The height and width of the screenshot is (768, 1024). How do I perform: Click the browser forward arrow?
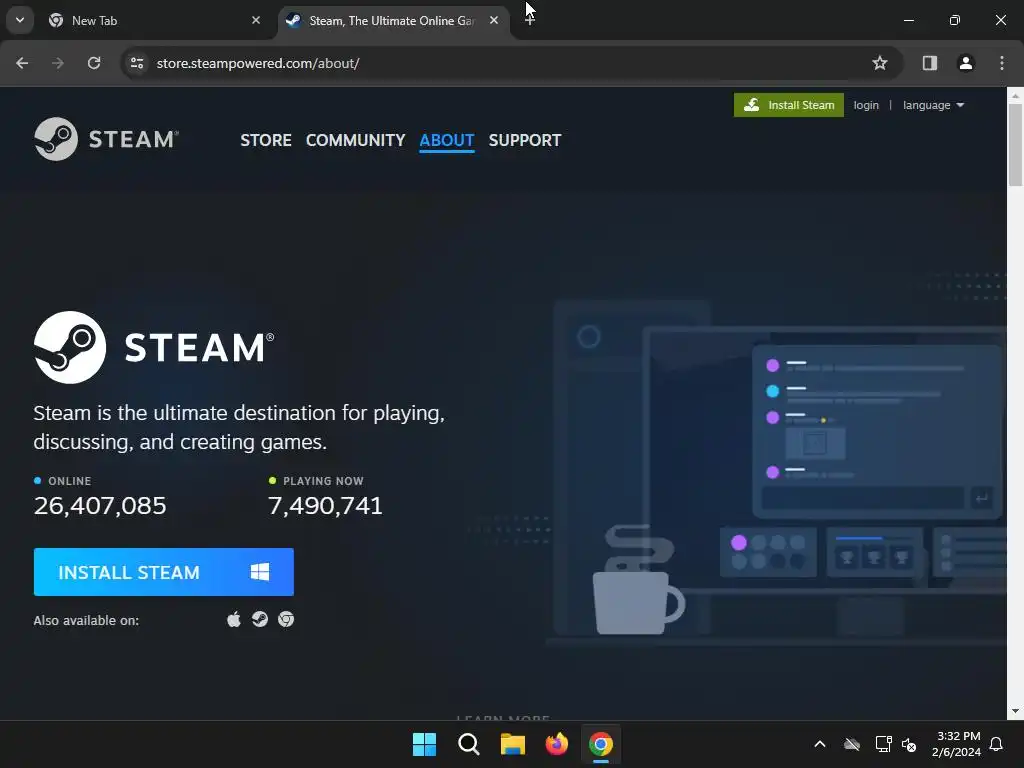pyautogui.click(x=58, y=63)
